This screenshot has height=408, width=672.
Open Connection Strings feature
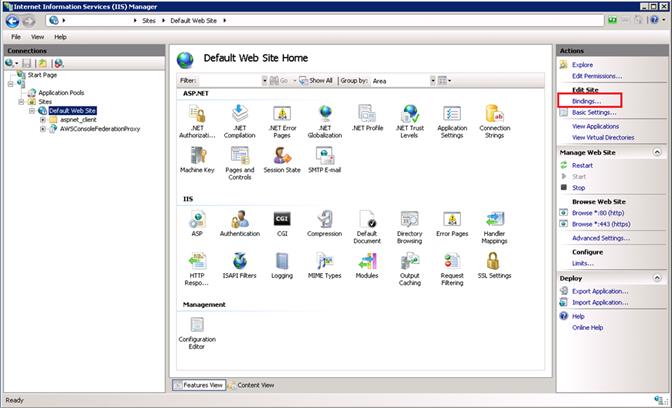[x=495, y=121]
